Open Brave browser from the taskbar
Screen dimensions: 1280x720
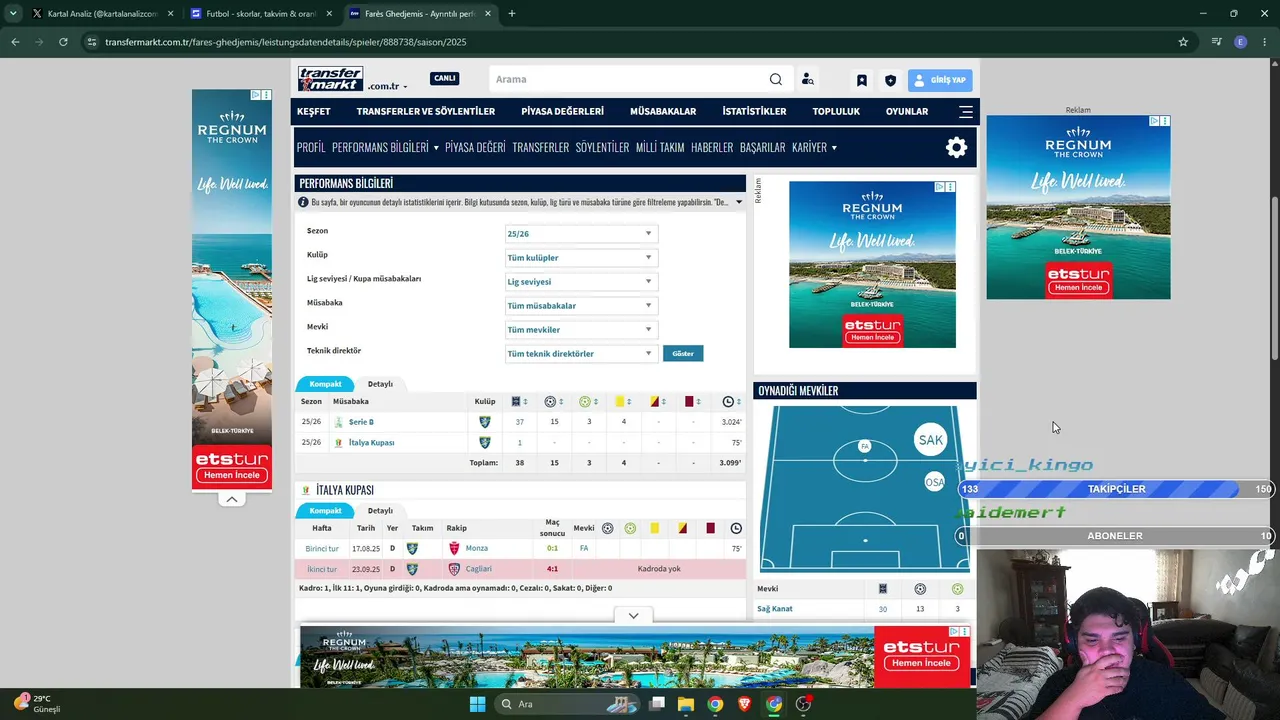pos(744,704)
